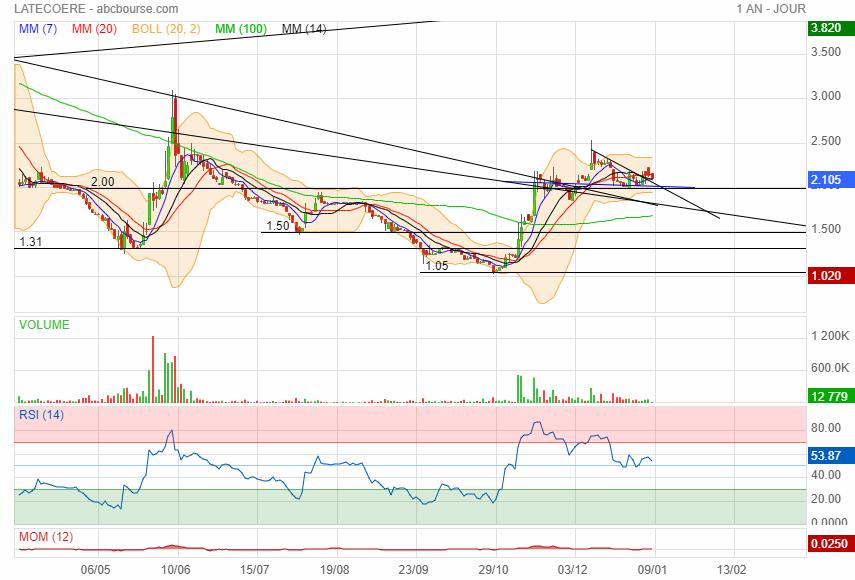This screenshot has width=855, height=580.
Task: Click the 20.00 RSI axis label
Action: tap(826, 499)
